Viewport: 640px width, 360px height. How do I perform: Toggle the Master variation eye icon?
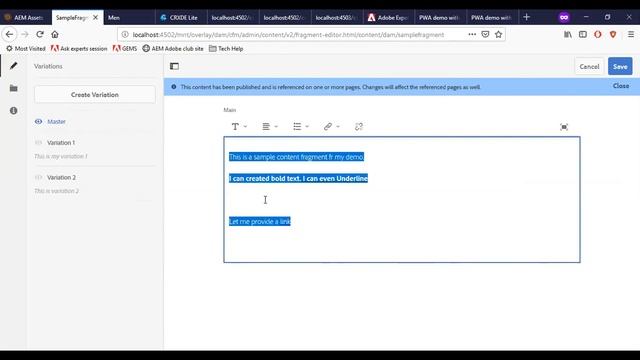click(x=38, y=121)
